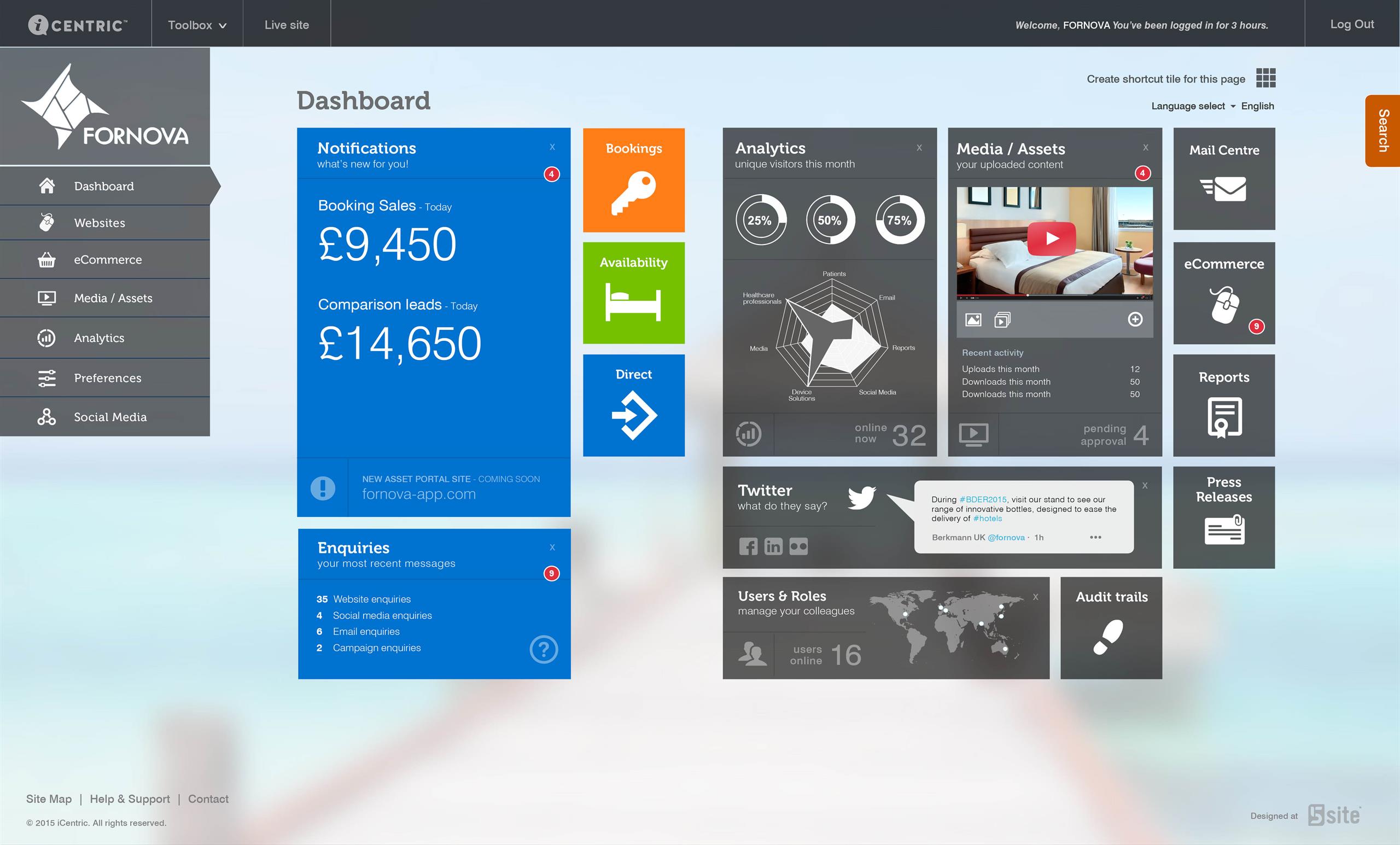Click the Enquiries red badge 9

tap(551, 573)
